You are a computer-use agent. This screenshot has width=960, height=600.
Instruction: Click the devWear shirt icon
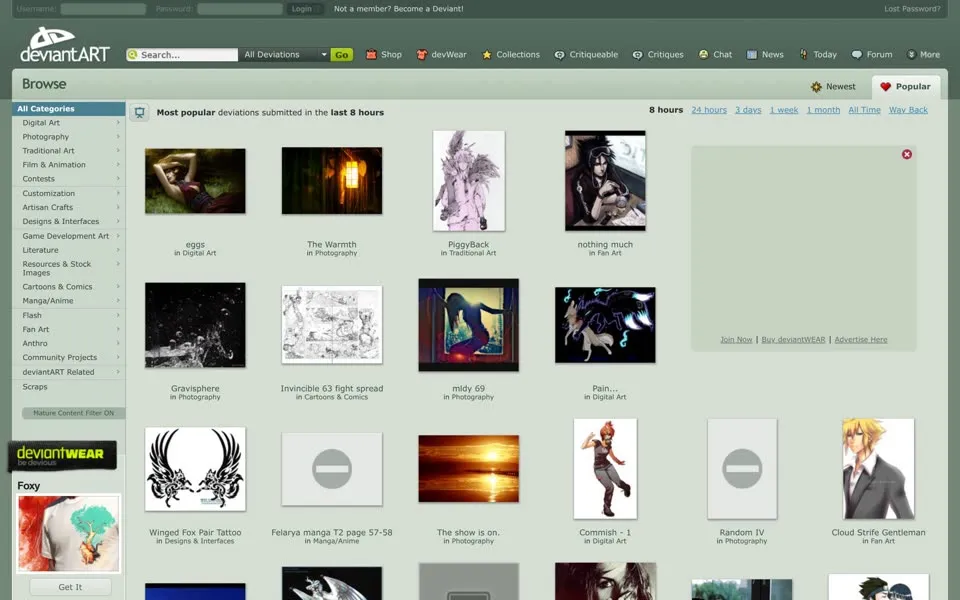point(421,54)
